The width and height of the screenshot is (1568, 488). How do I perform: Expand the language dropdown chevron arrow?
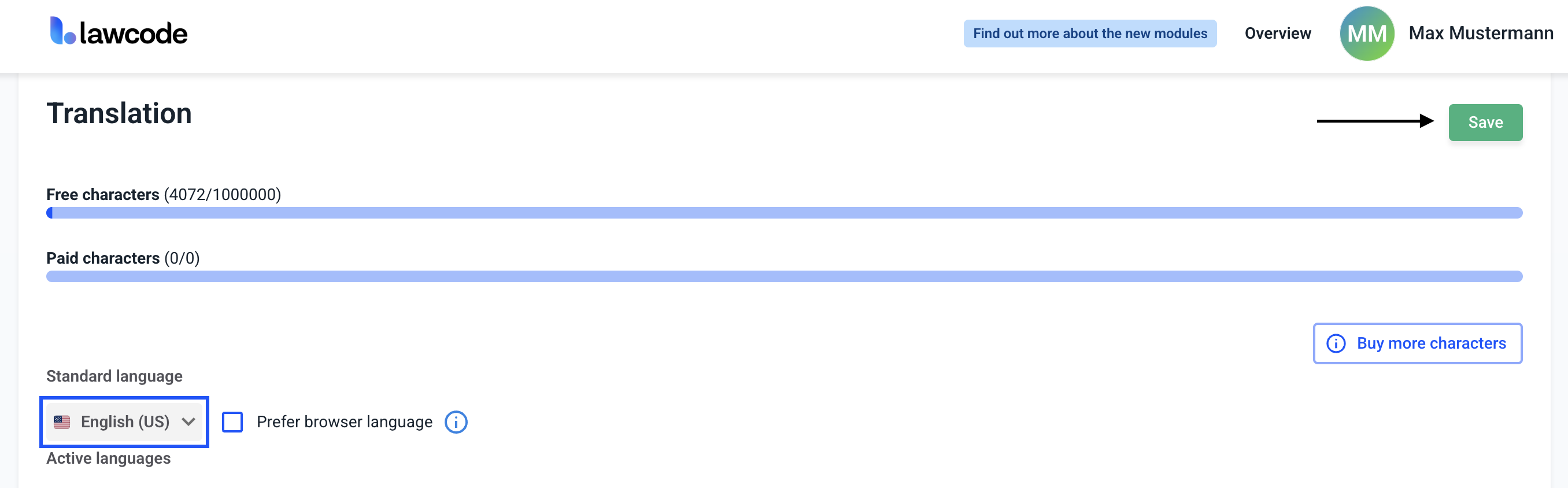[x=188, y=422]
